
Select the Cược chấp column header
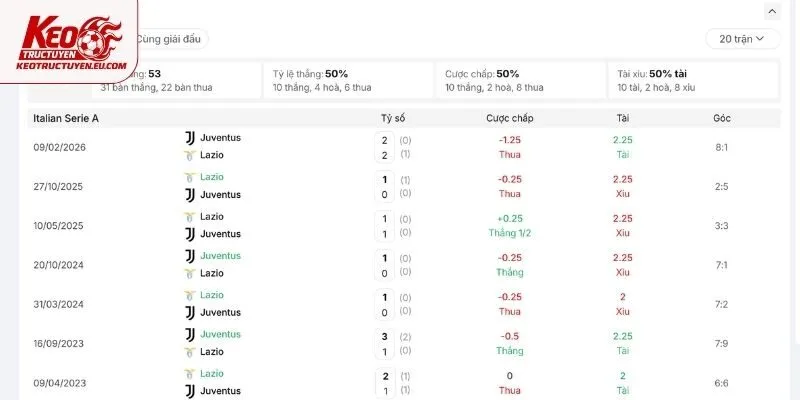point(510,118)
